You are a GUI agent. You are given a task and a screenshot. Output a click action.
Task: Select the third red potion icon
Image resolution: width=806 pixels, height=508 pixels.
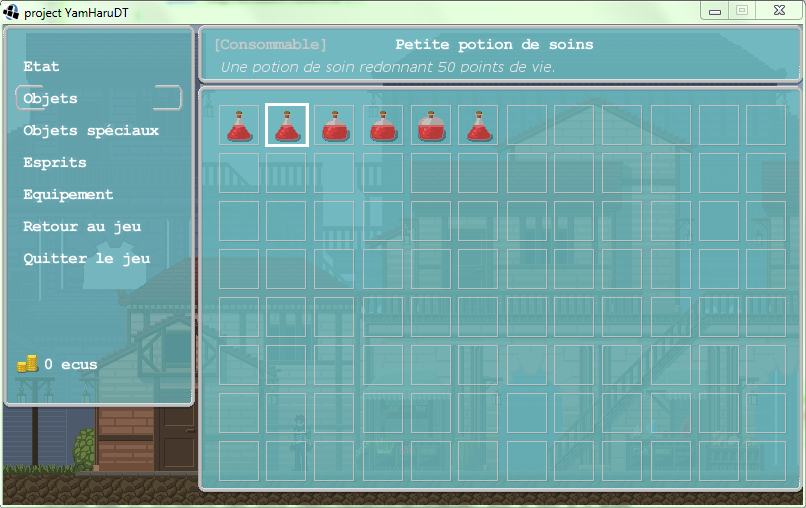(334, 126)
